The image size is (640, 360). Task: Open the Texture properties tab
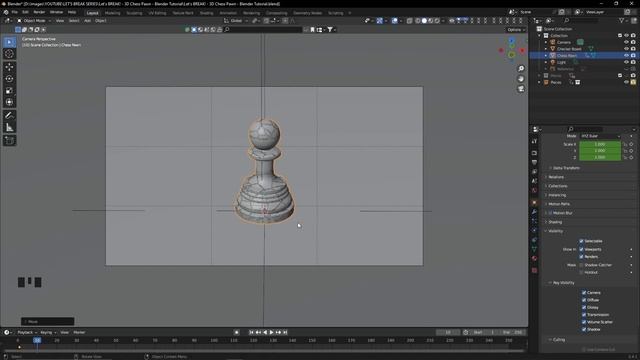tap(534, 270)
